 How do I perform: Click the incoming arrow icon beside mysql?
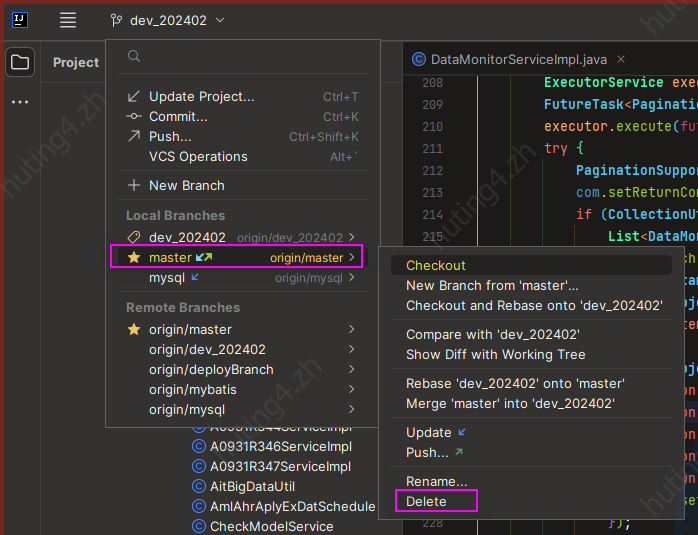pyautogui.click(x=195, y=277)
